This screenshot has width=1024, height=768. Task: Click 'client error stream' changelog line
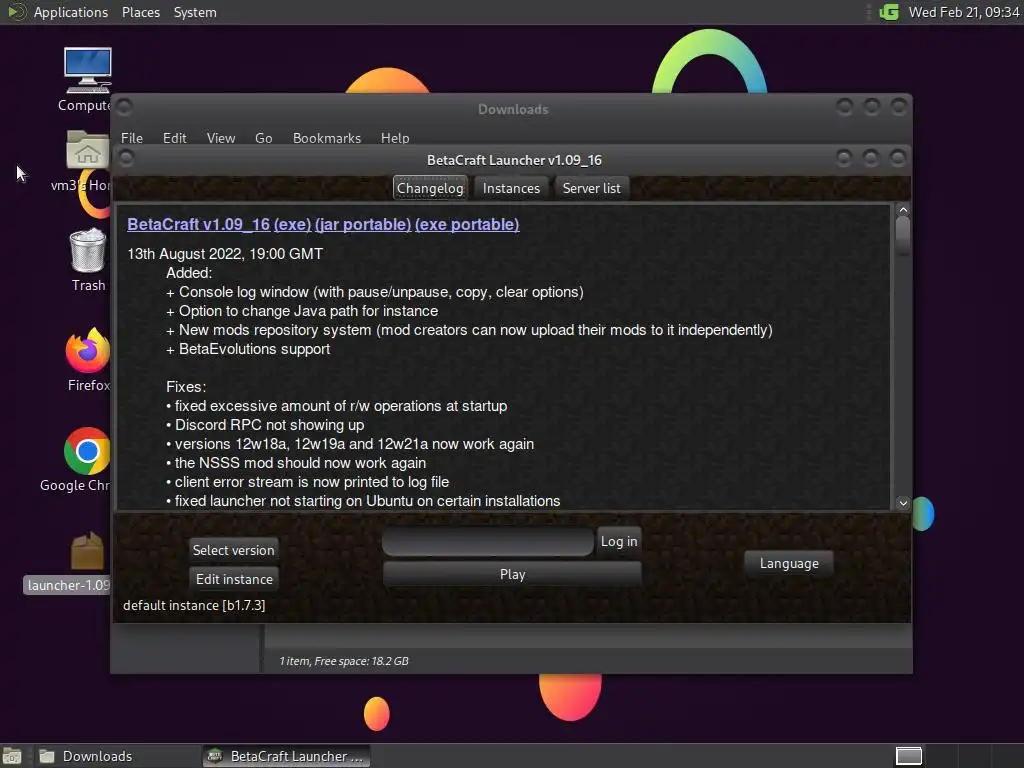(x=308, y=482)
